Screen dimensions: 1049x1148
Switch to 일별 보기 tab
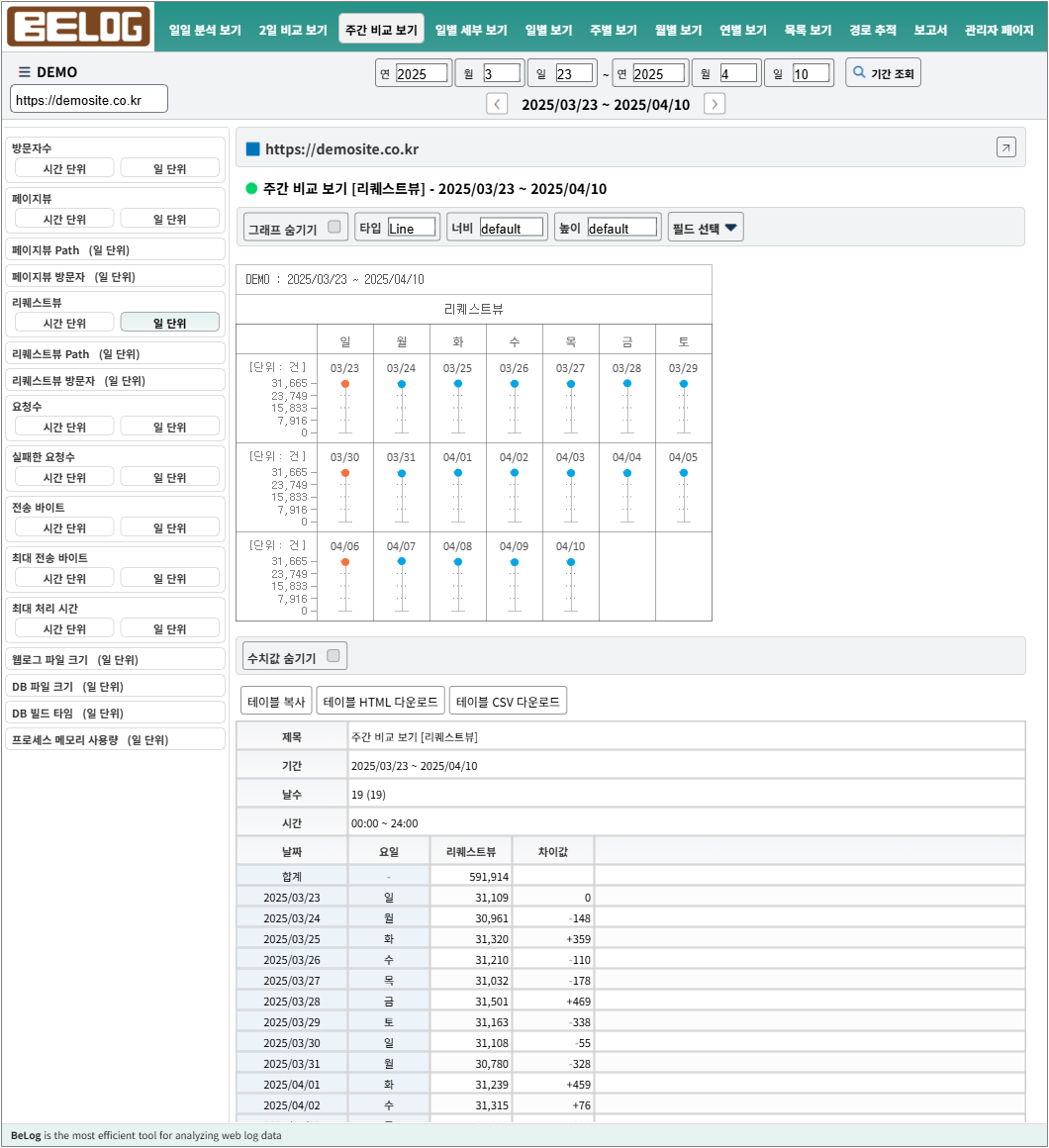[x=549, y=30]
